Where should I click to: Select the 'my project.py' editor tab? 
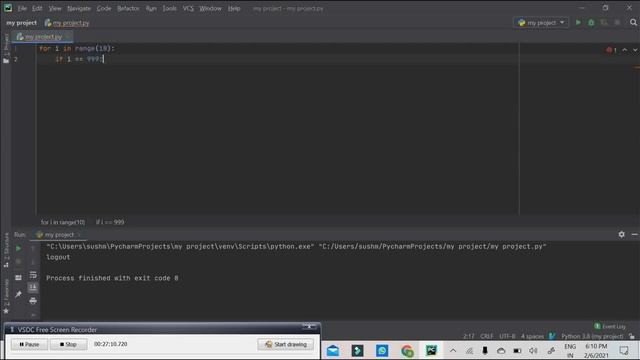pyautogui.click(x=42, y=37)
